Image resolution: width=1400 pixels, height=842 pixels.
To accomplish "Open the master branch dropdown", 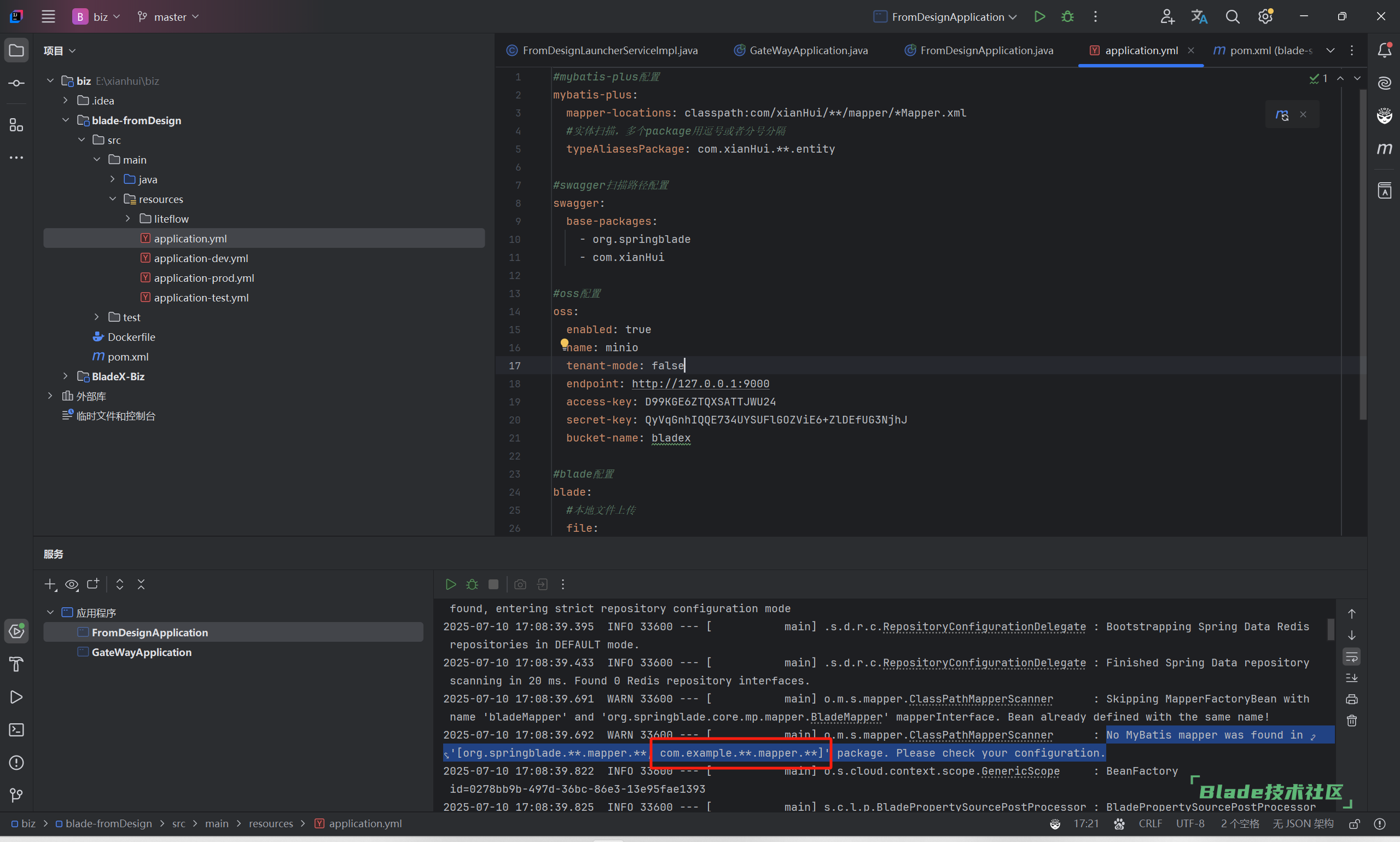I will (x=168, y=16).
